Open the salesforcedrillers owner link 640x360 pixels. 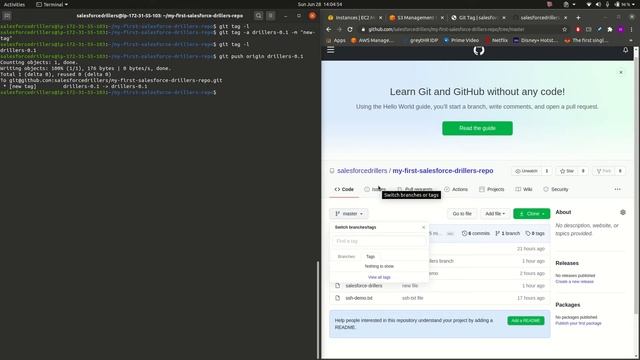[362, 171]
